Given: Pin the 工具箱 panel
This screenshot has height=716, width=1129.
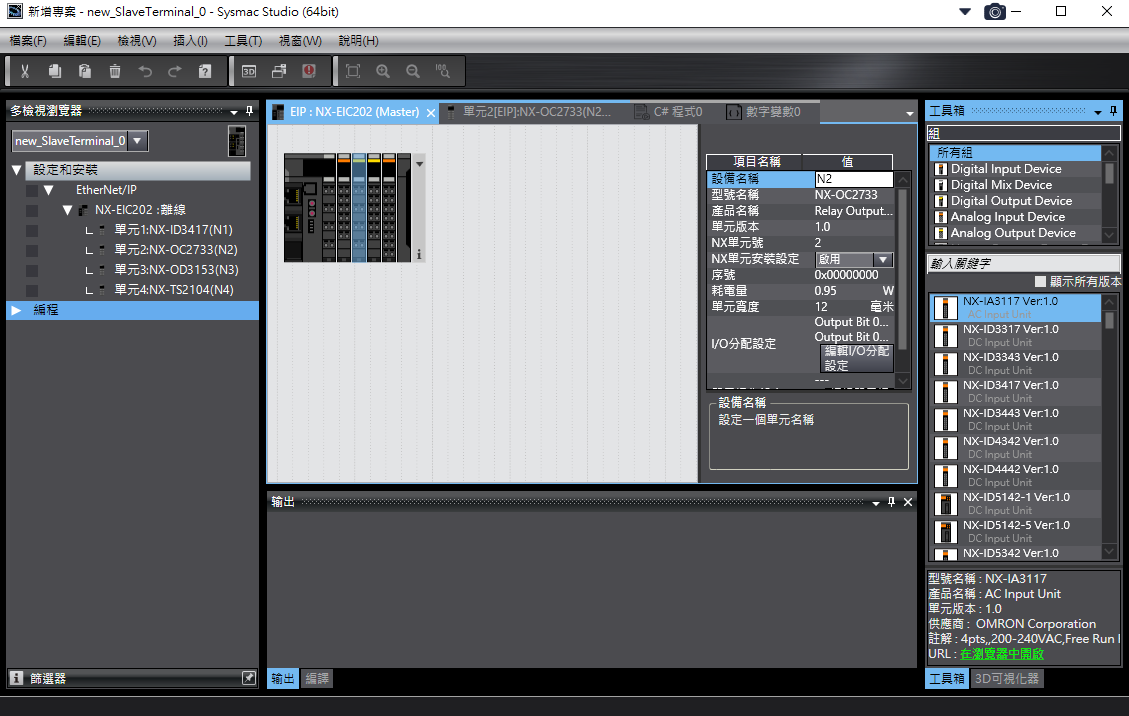Looking at the screenshot, I should [1113, 111].
